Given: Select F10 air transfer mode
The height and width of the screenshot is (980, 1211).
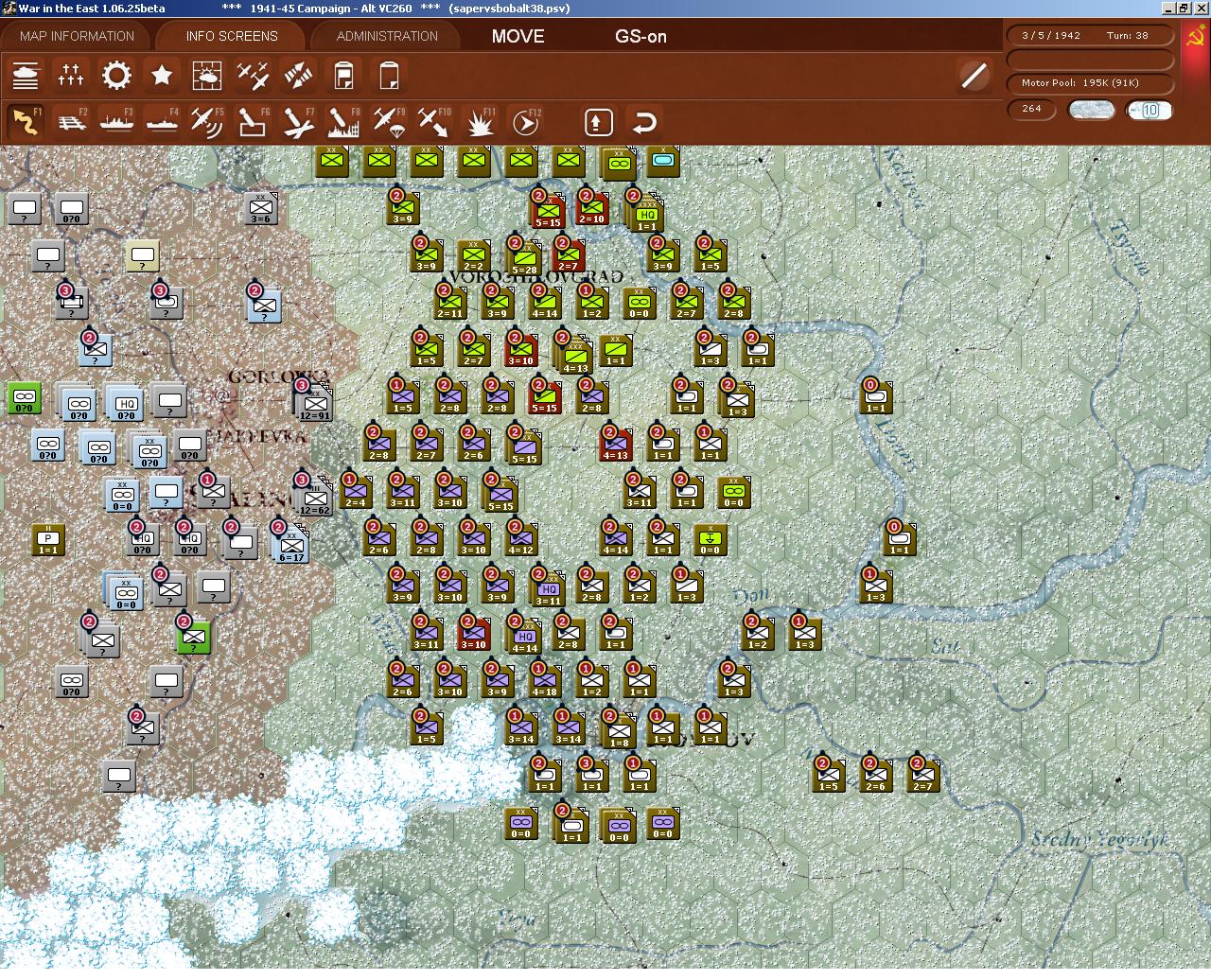Looking at the screenshot, I should click(434, 122).
